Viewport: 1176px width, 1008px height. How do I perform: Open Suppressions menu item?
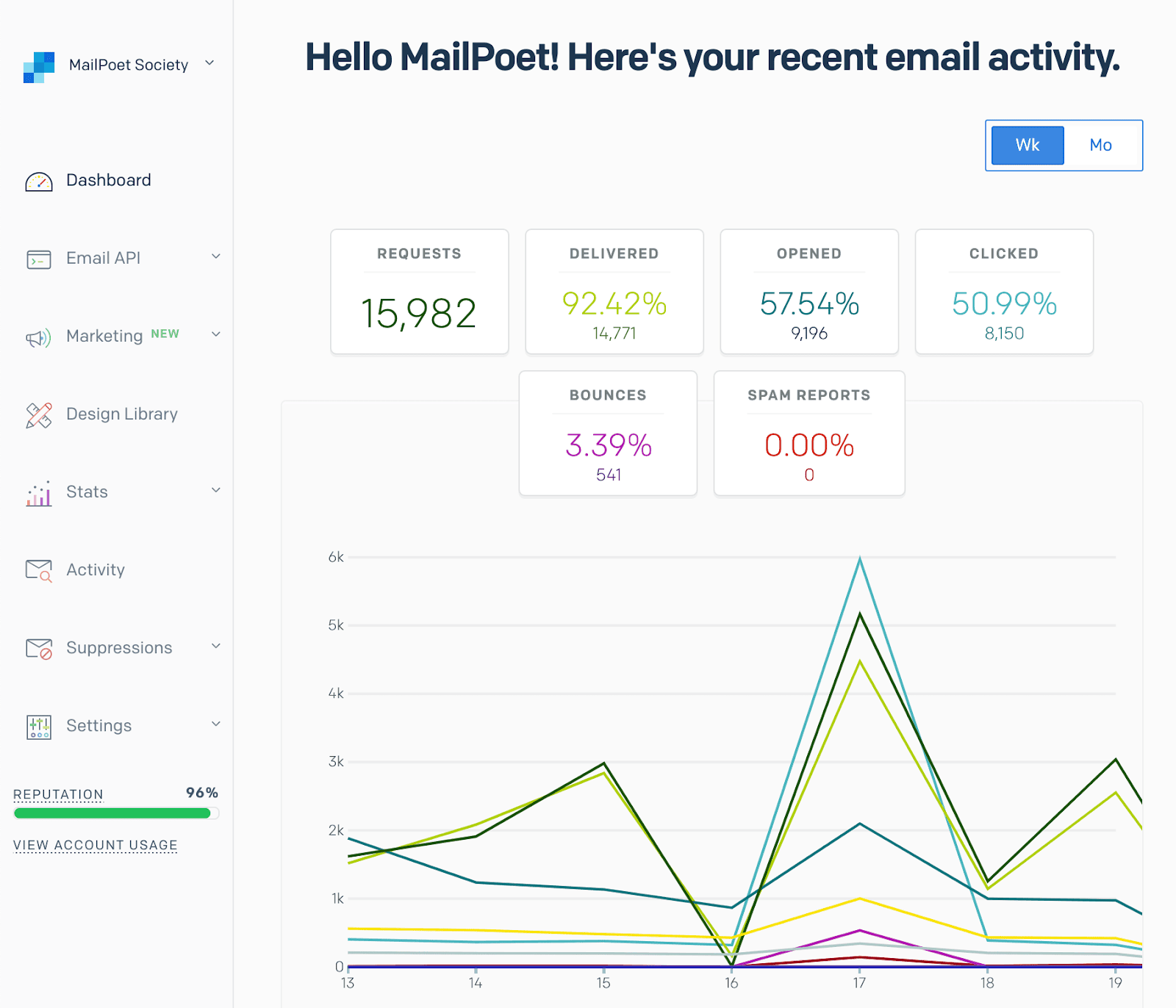tap(119, 647)
